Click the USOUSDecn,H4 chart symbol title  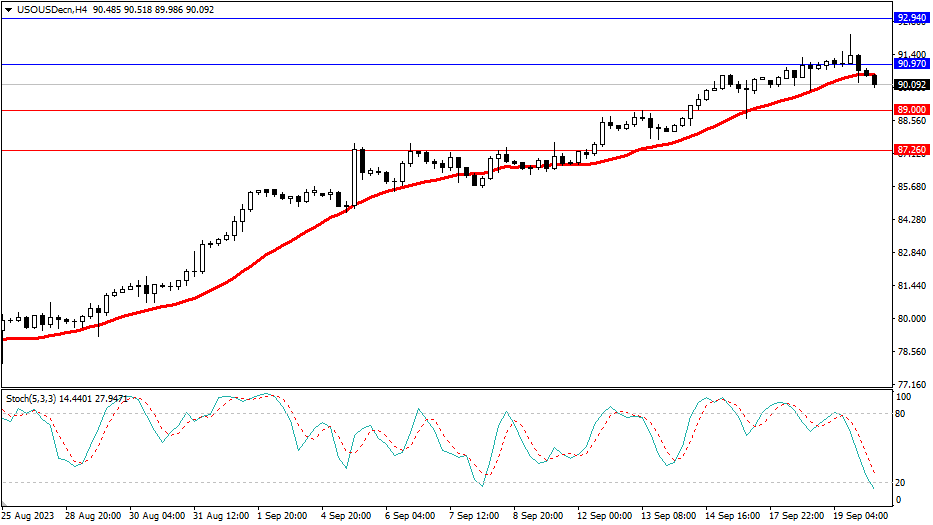coord(47,9)
